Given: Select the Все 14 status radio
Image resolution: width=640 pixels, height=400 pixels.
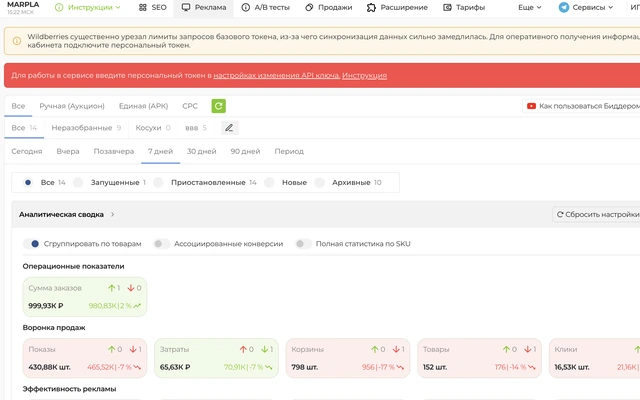Looking at the screenshot, I should (28, 182).
